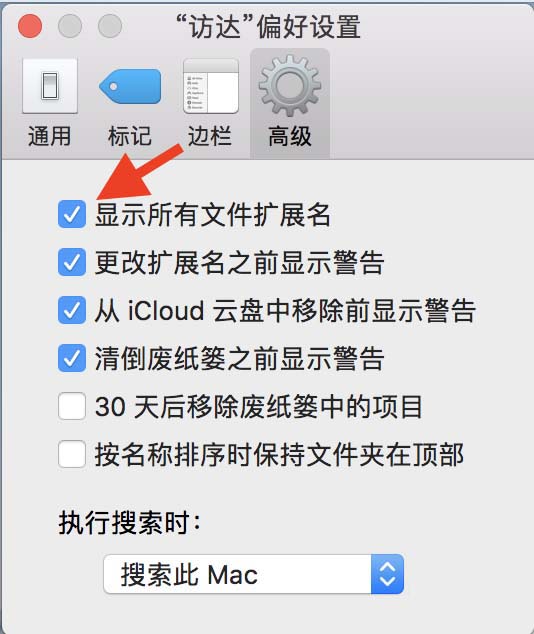Click the blue dropdown arrows button
Image resolution: width=534 pixels, height=634 pixels.
tap(387, 574)
